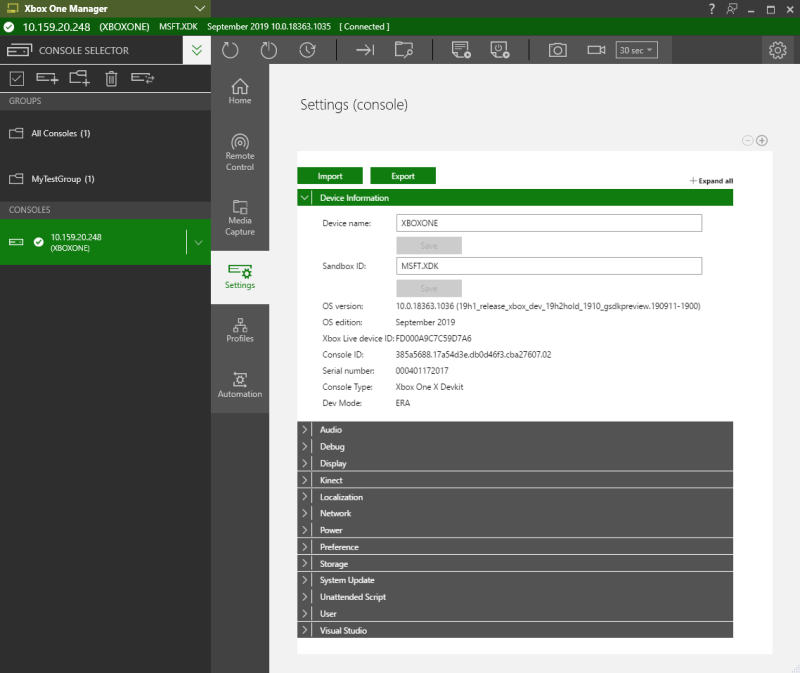
Task: Click the add group icon
Action: pyautogui.click(x=80, y=78)
